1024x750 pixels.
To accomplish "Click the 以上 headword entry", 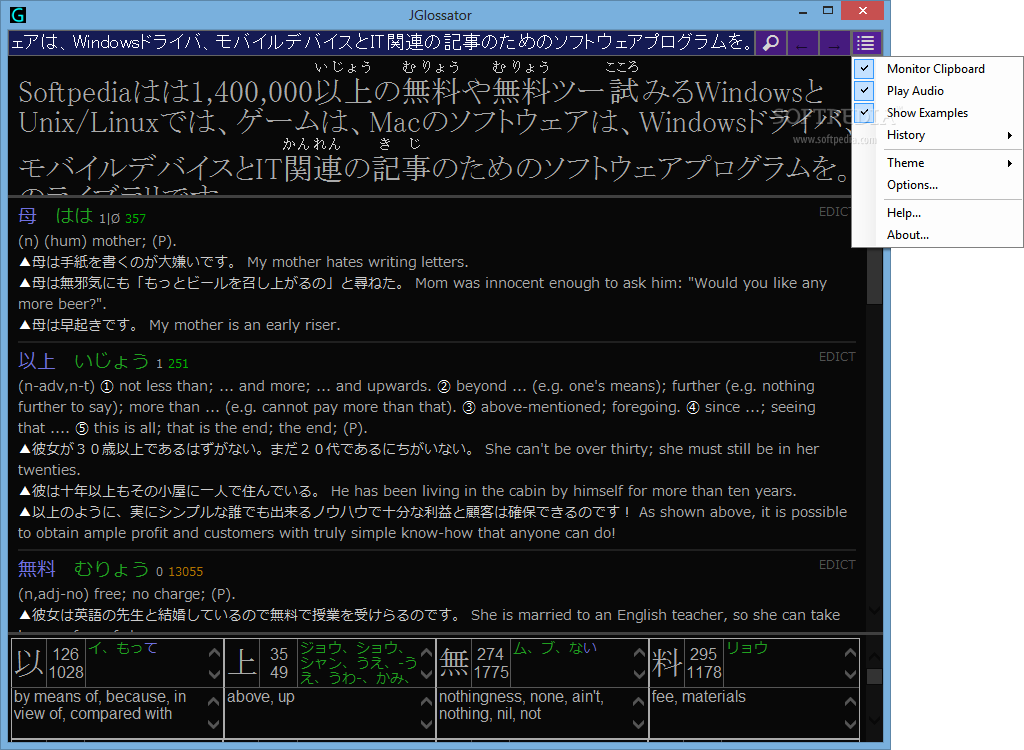I will 37,361.
